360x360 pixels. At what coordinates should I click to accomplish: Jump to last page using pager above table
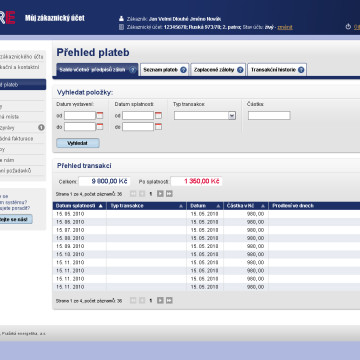[x=169, y=194]
